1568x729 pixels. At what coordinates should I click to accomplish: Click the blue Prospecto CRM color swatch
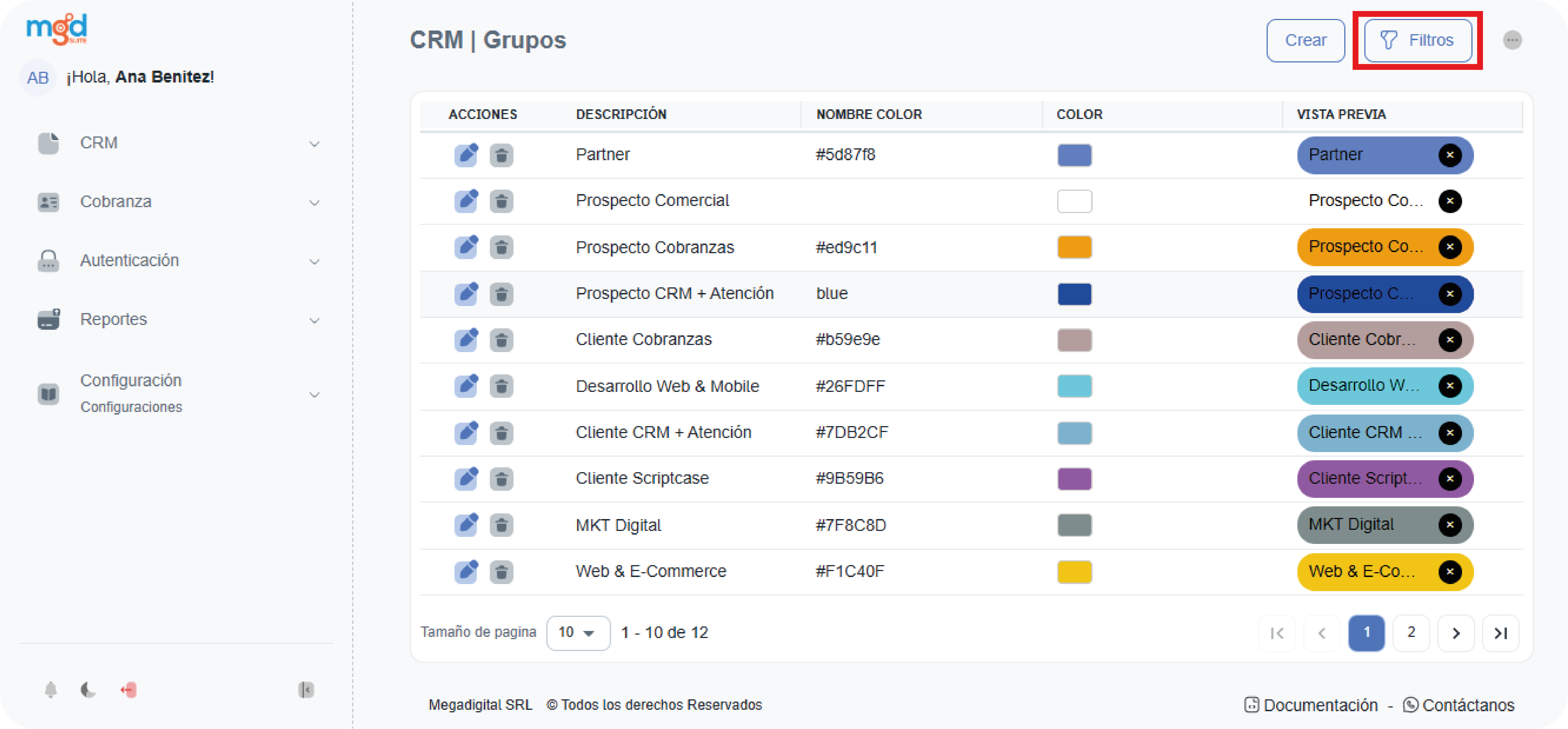(1074, 294)
